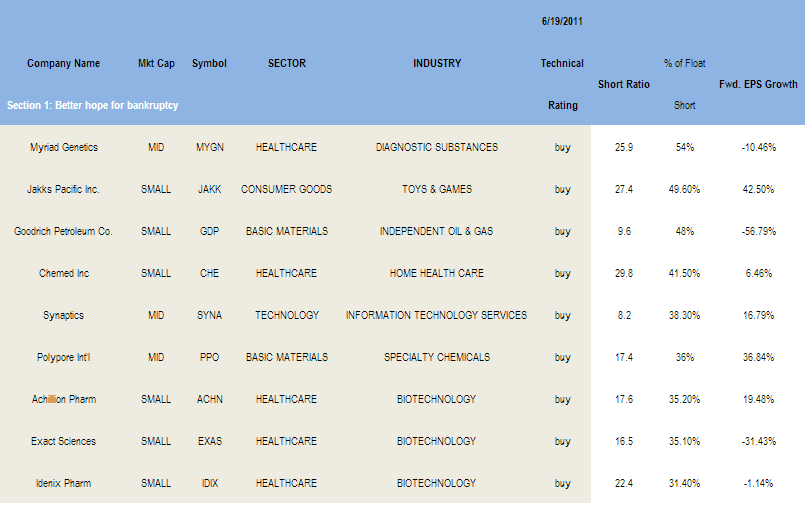This screenshot has width=806, height=507.
Task: Click the 49.60% float short value
Action: tap(684, 189)
